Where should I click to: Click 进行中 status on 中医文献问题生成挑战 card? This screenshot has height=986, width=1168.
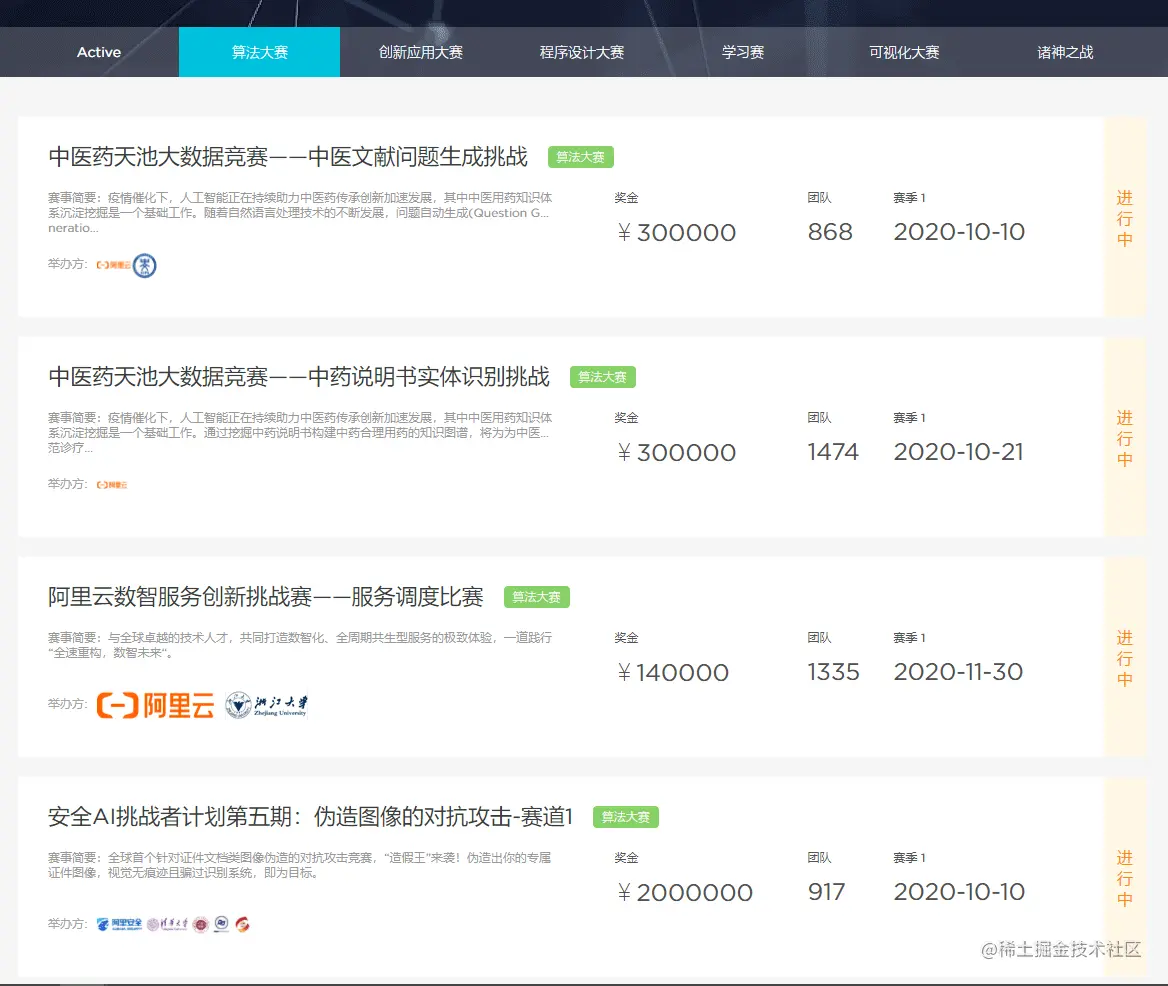click(x=1124, y=217)
